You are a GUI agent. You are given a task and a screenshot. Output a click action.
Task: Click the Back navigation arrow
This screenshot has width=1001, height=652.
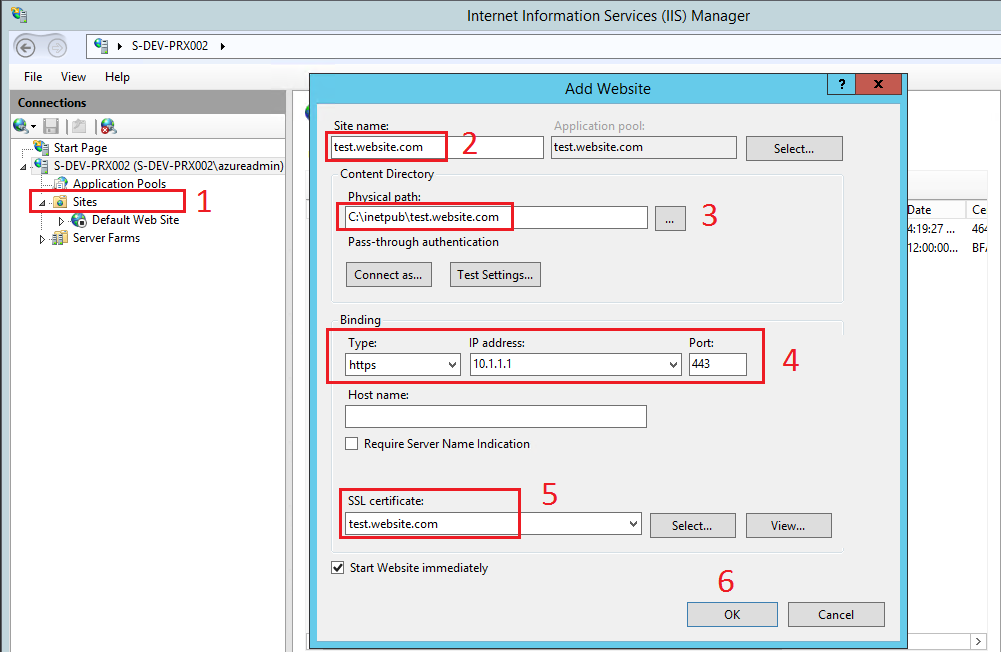coord(27,47)
